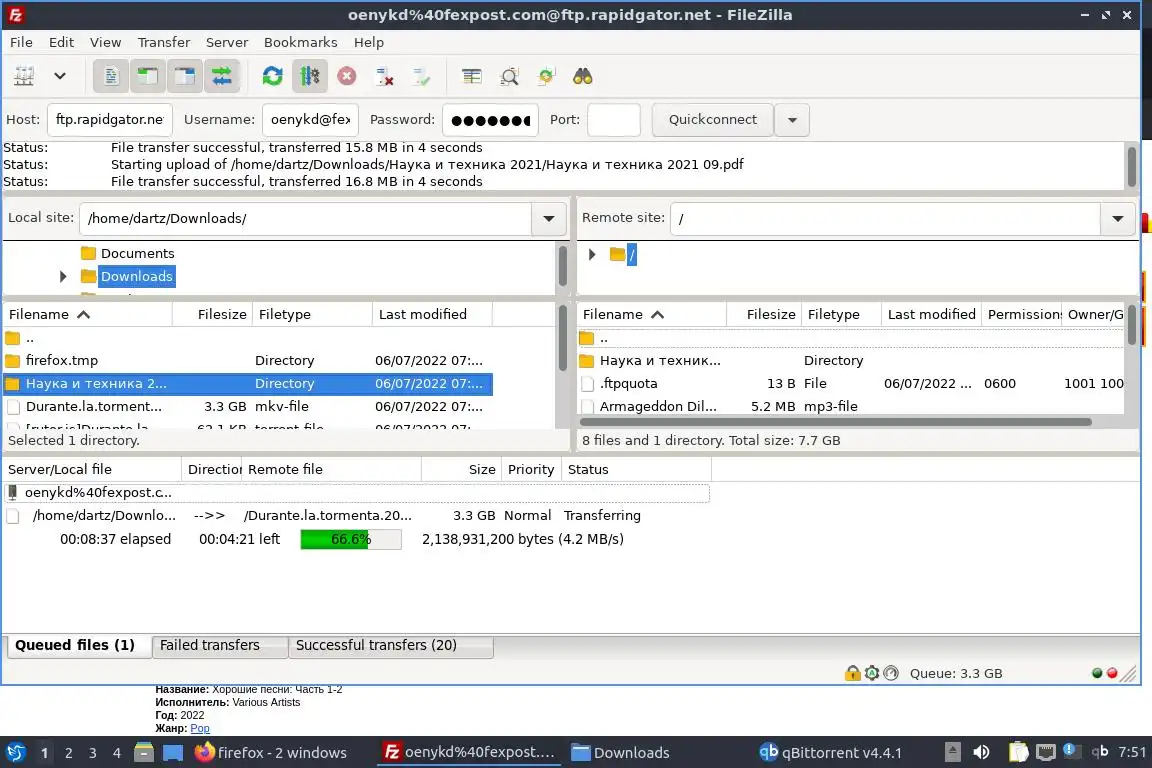Image resolution: width=1152 pixels, height=768 pixels.
Task: Select Armageddon mp3 file in remote list
Action: (851, 406)
